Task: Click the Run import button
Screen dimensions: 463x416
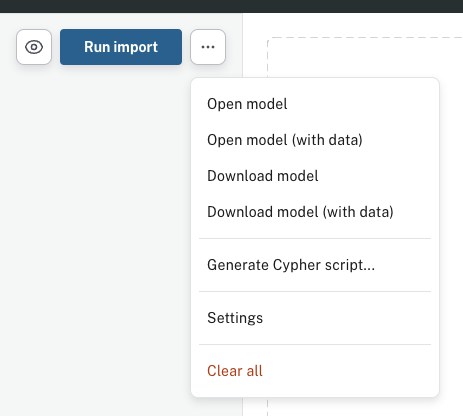Action: [121, 47]
